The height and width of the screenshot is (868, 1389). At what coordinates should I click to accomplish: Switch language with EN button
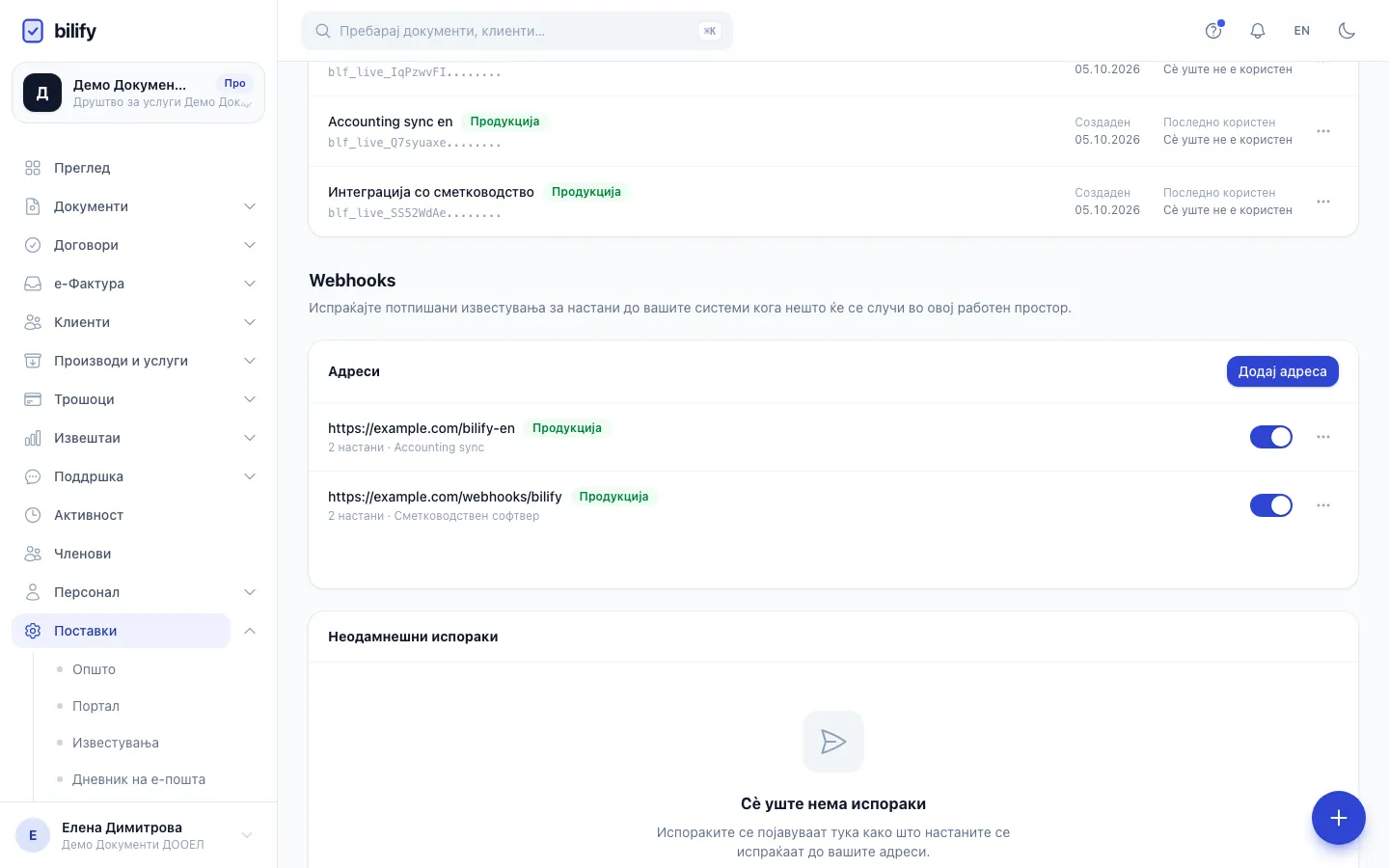[1302, 31]
